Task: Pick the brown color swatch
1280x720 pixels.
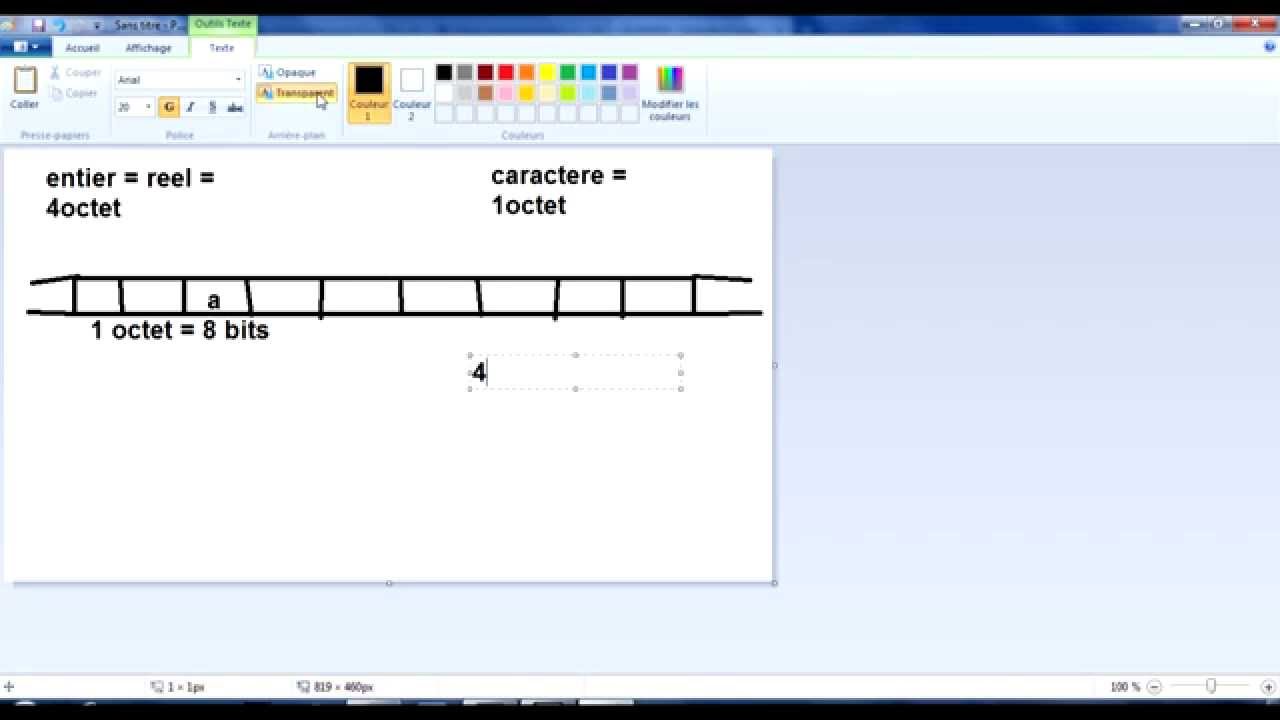Action: pyautogui.click(x=485, y=93)
